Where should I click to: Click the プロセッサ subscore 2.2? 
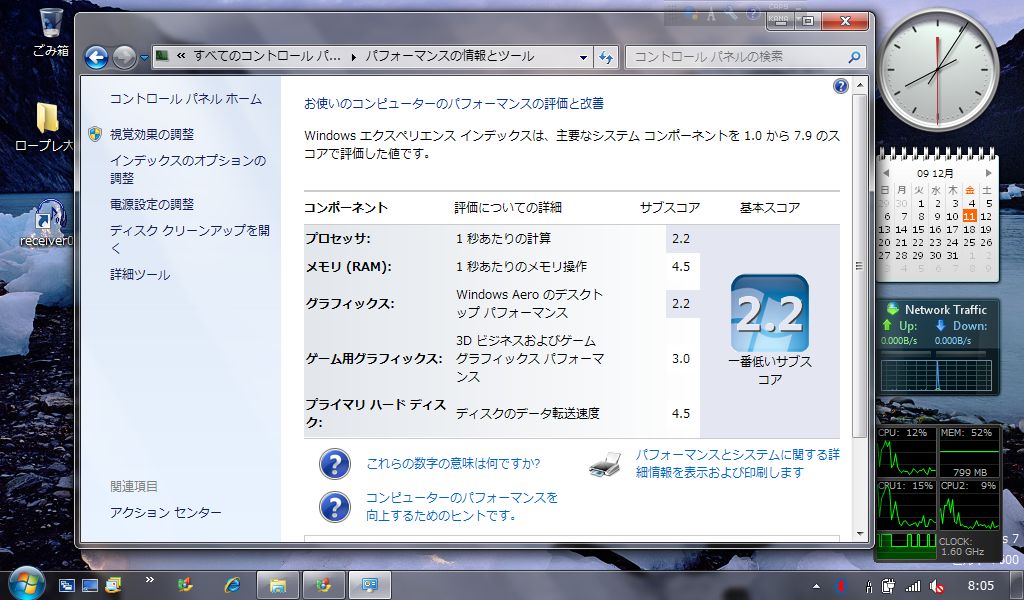[681, 239]
